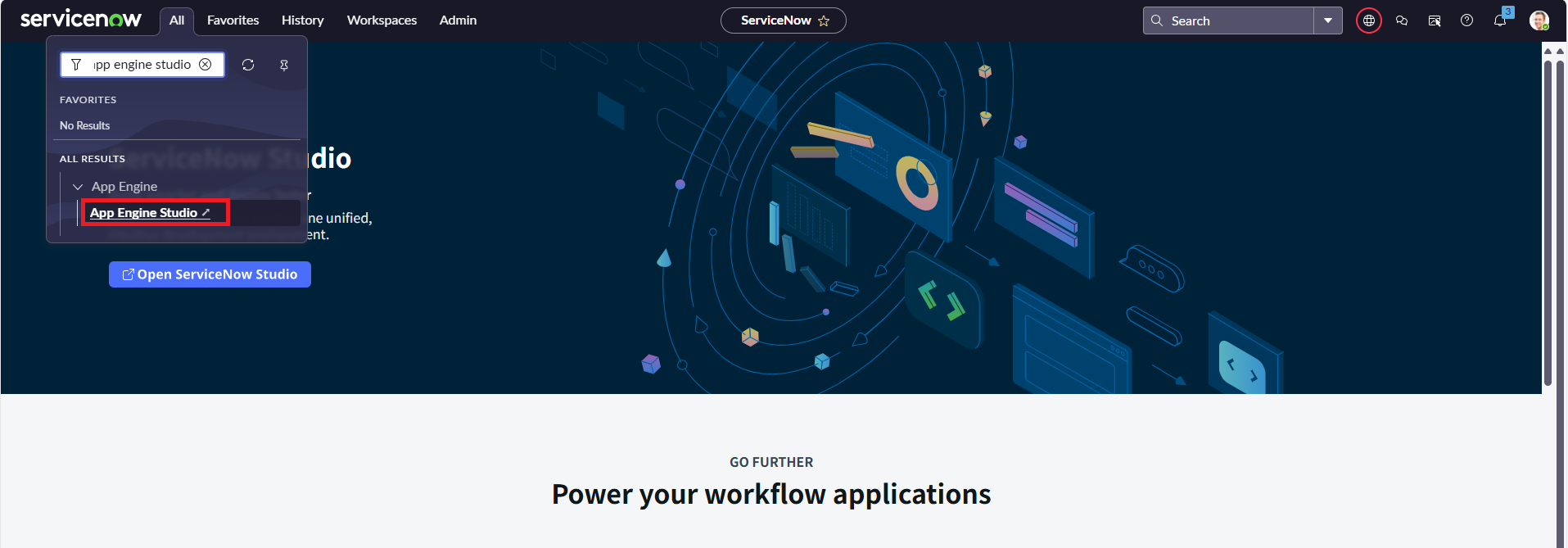Switch to the Workspaces menu

point(382,20)
